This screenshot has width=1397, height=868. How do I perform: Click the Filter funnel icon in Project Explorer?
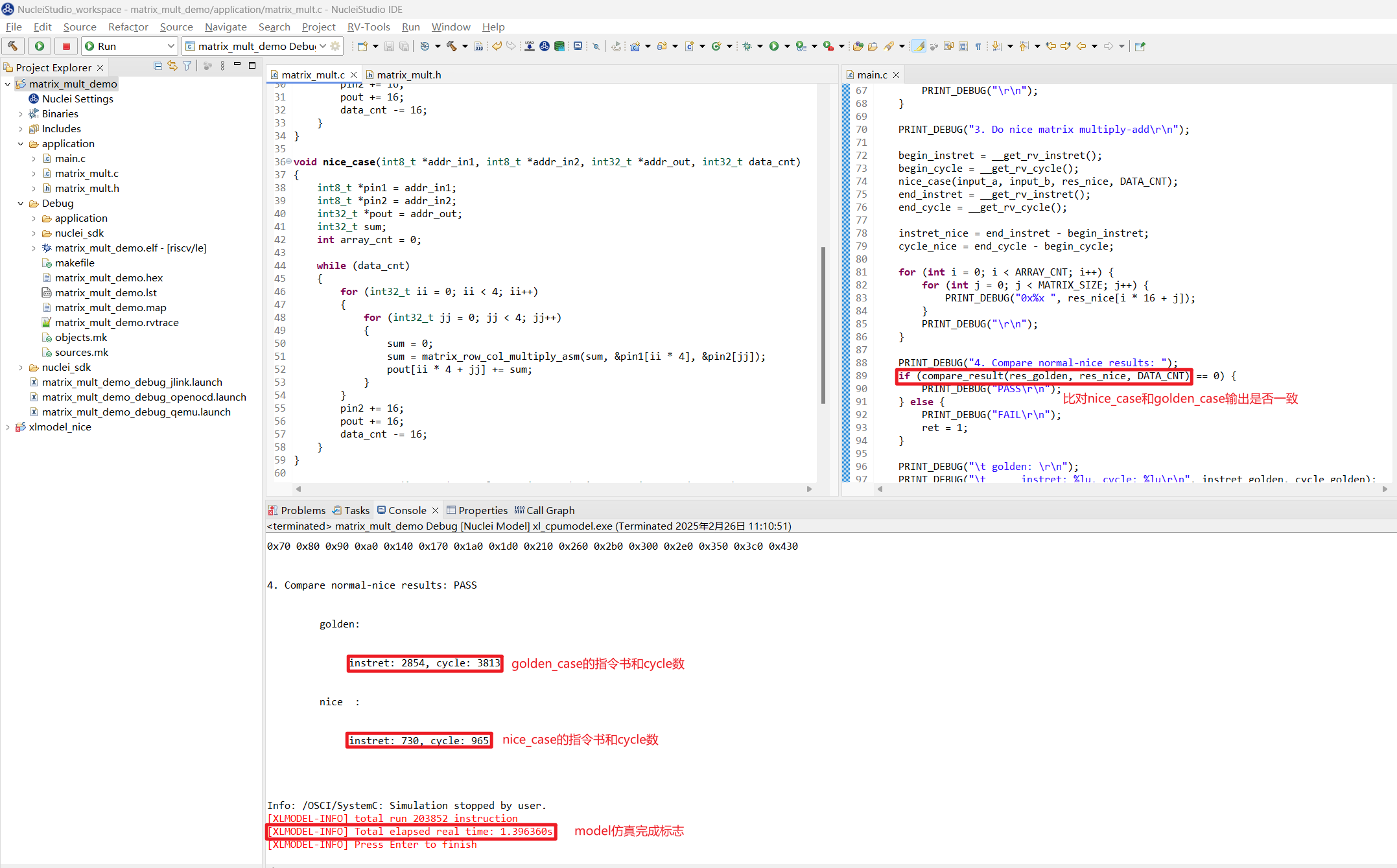(187, 66)
